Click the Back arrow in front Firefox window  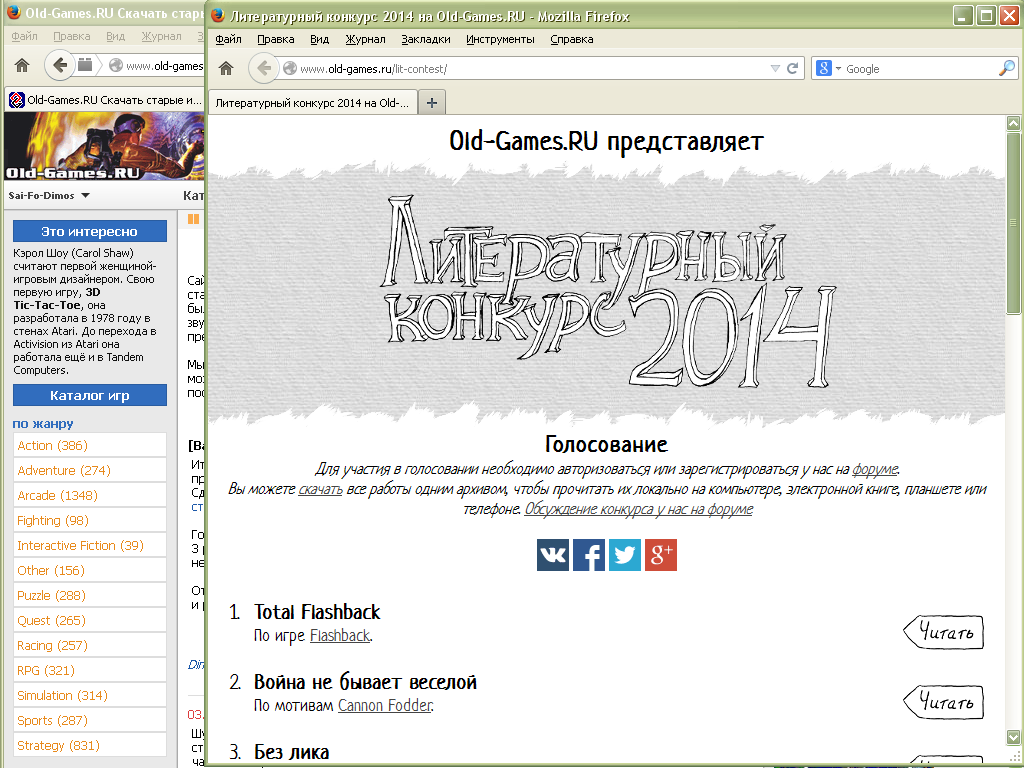[x=264, y=68]
